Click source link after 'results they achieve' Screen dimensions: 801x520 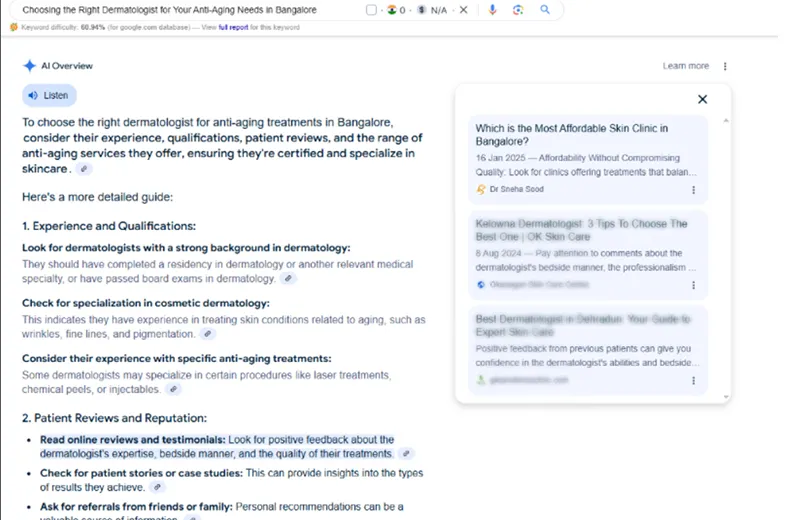pos(157,487)
